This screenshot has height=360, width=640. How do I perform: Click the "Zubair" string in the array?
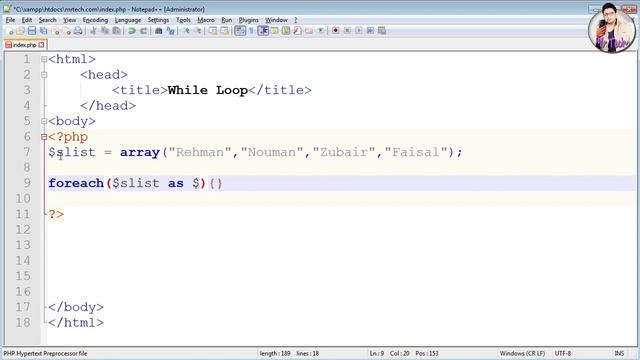click(344, 152)
